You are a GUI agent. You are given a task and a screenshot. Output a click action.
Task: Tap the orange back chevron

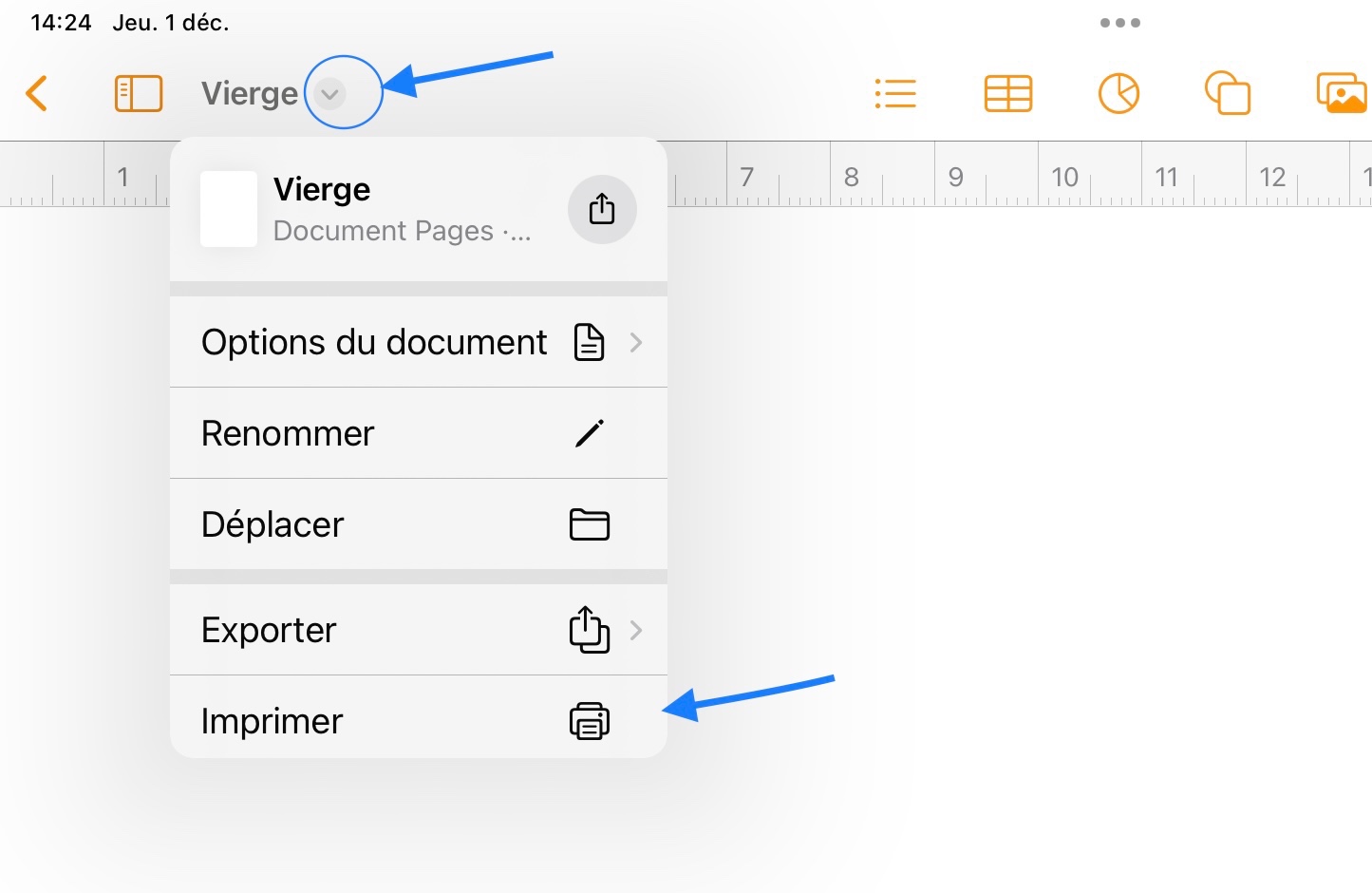click(37, 94)
